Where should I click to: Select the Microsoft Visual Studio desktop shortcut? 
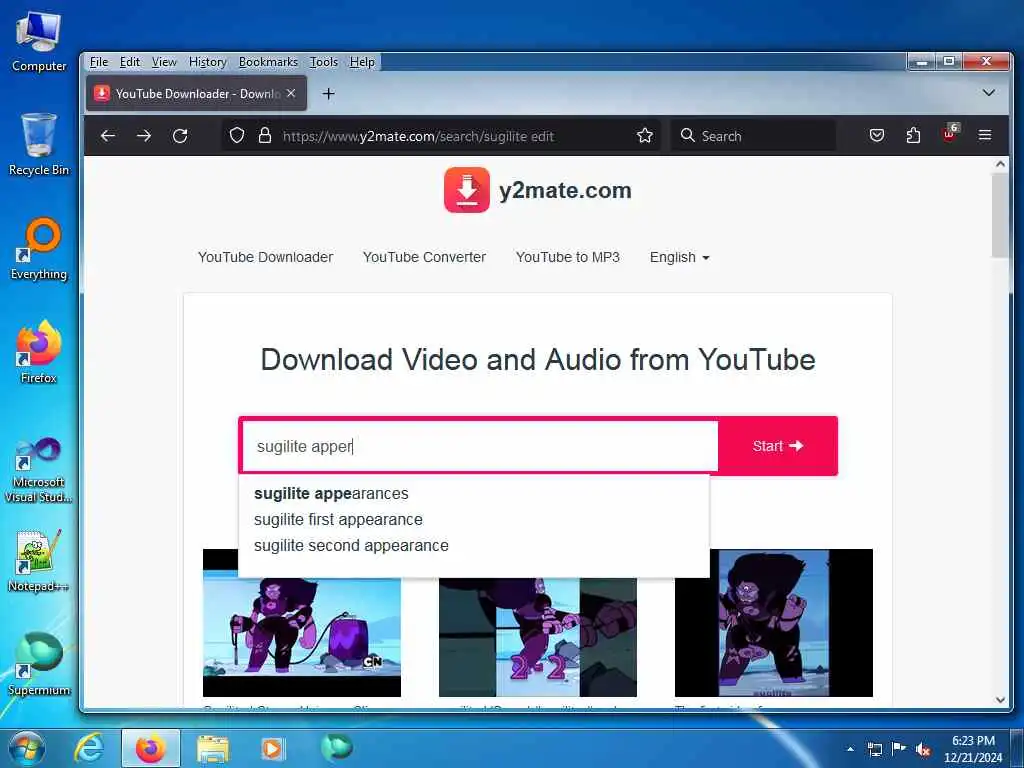pyautogui.click(x=39, y=470)
